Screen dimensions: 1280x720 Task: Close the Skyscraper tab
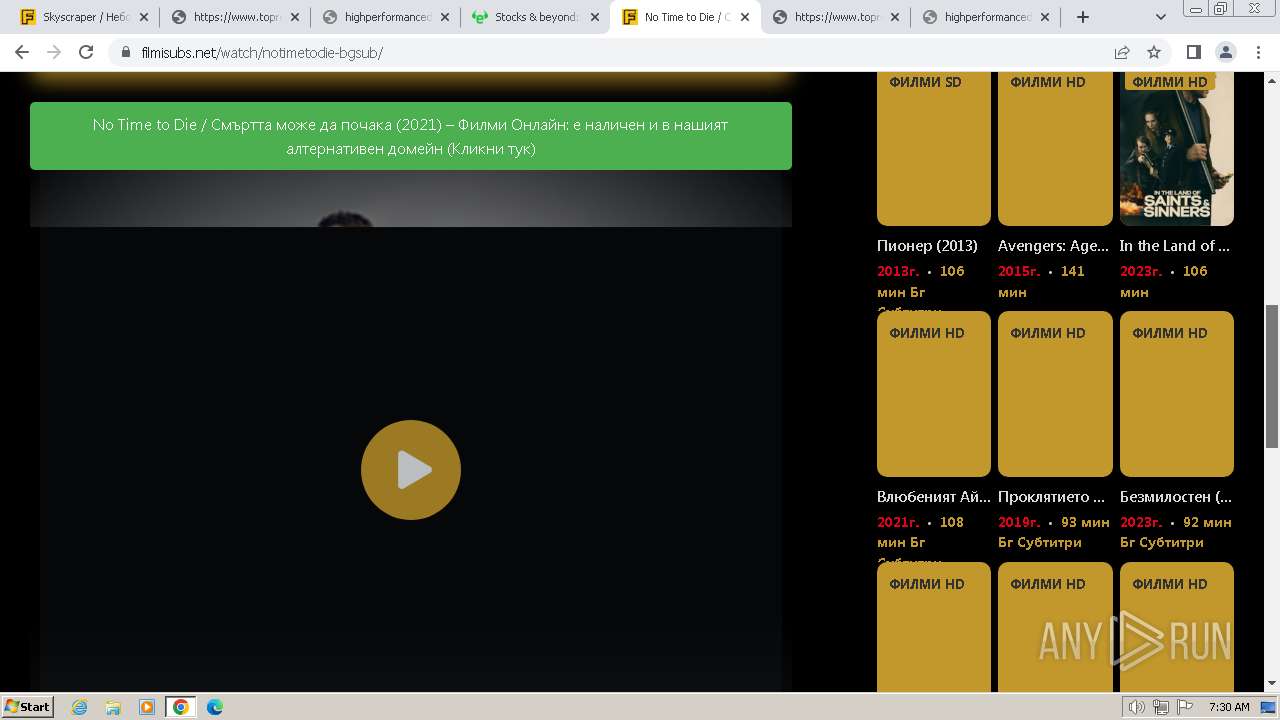tap(144, 17)
